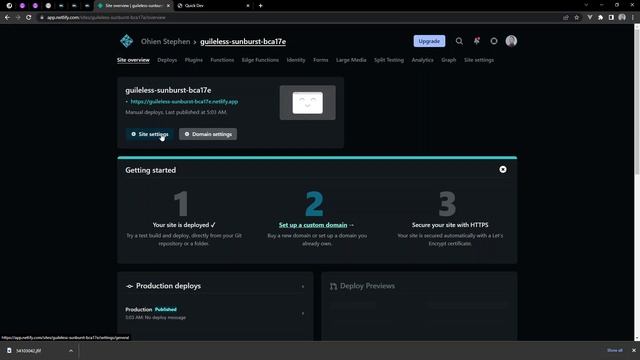Bookmark this page with star icon
The width and height of the screenshot is (640, 360).
point(577,18)
